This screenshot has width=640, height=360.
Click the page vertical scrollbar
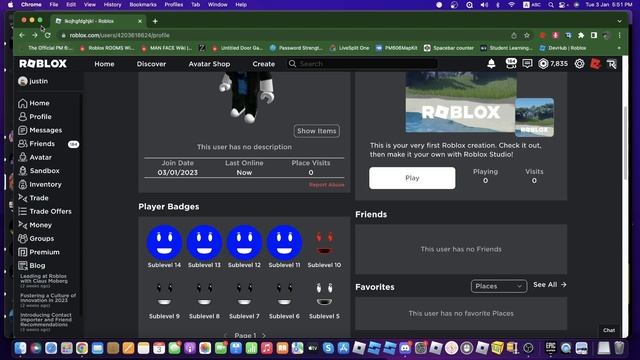[x=625, y=143]
